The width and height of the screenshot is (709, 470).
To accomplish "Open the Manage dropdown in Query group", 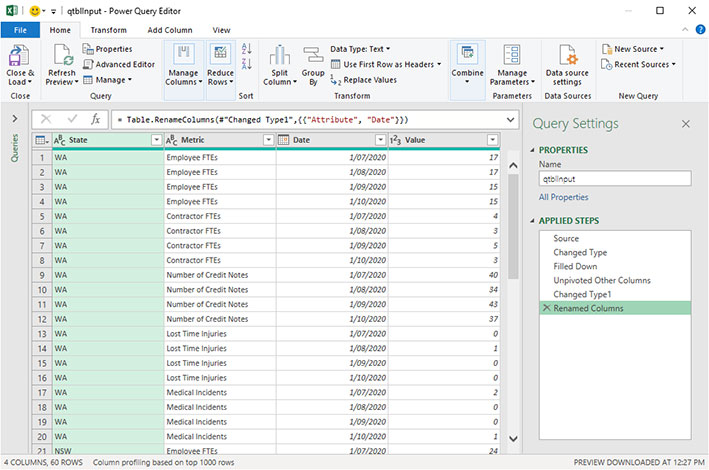I will click(x=108, y=80).
